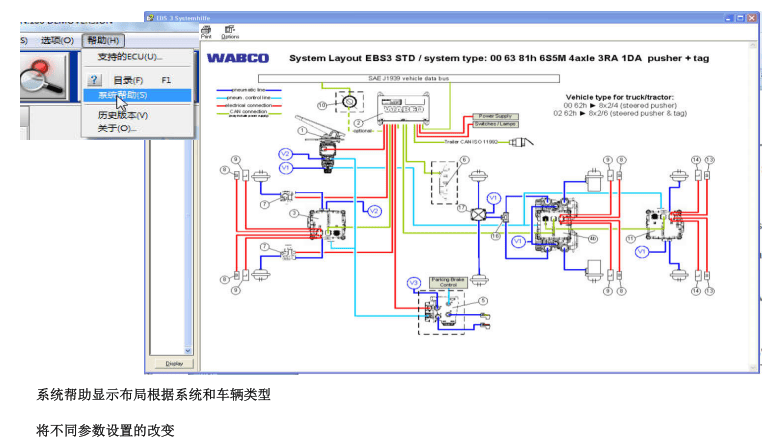Image resolution: width=776 pixels, height=437 pixels.
Task: Click the circled number 6 marker
Action: point(464,160)
